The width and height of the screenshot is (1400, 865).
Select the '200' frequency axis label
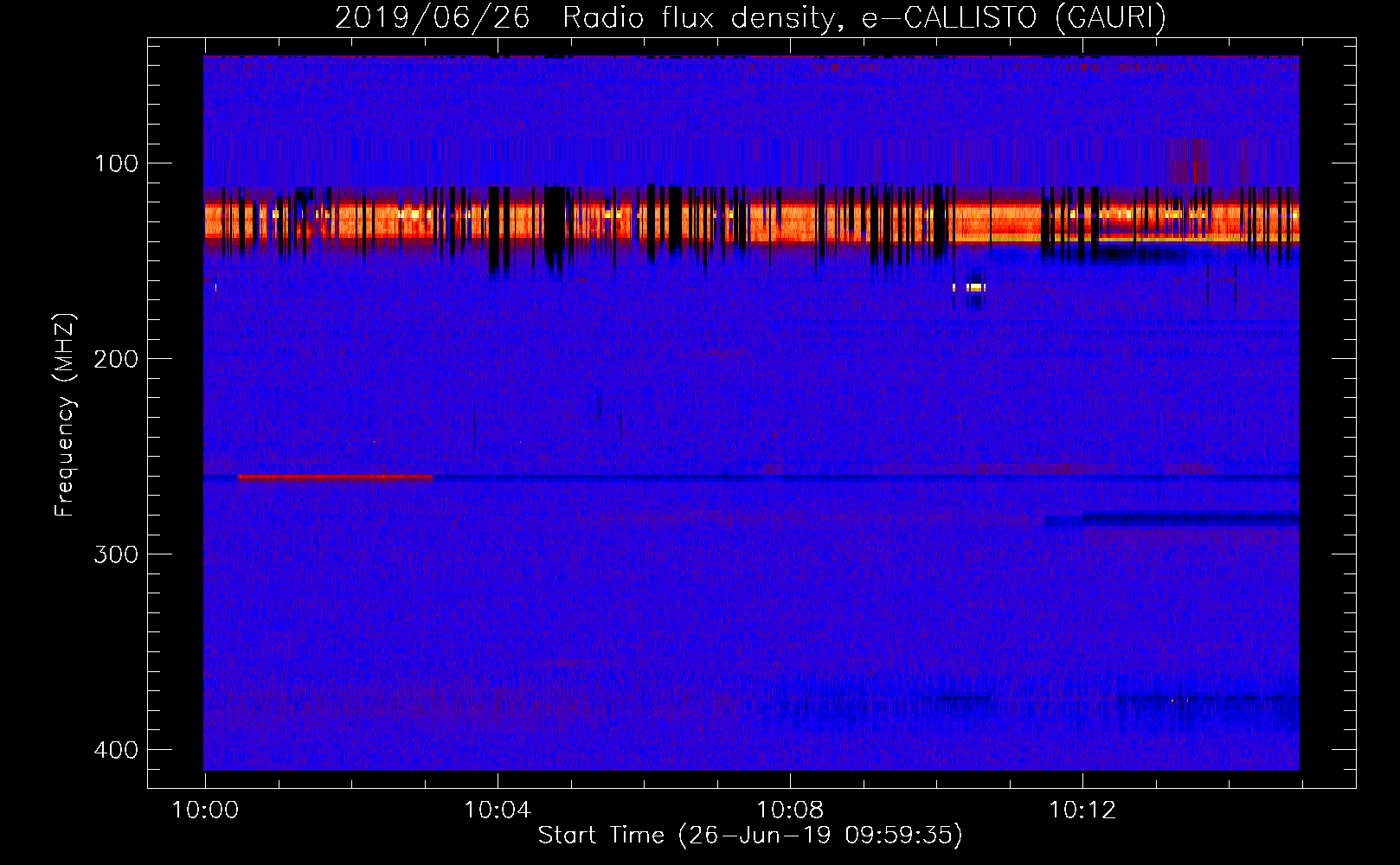pyautogui.click(x=116, y=359)
